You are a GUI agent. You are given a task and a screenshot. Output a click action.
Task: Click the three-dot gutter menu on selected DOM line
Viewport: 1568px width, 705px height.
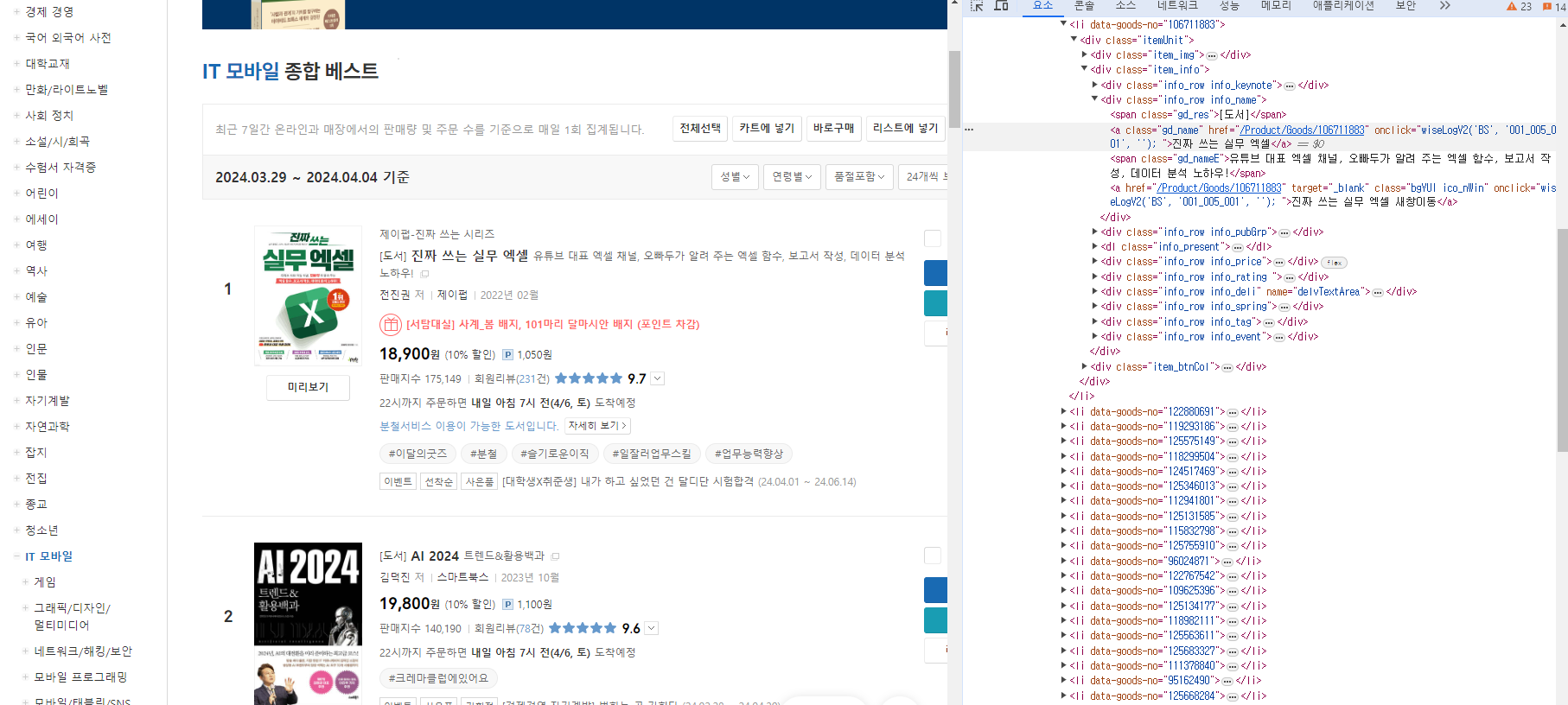coord(969,130)
